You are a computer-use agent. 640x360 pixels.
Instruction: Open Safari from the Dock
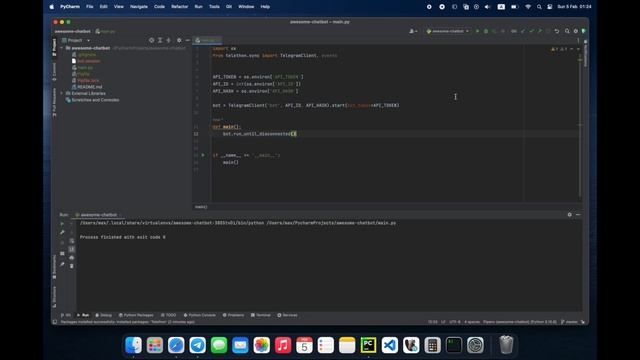tap(176, 345)
